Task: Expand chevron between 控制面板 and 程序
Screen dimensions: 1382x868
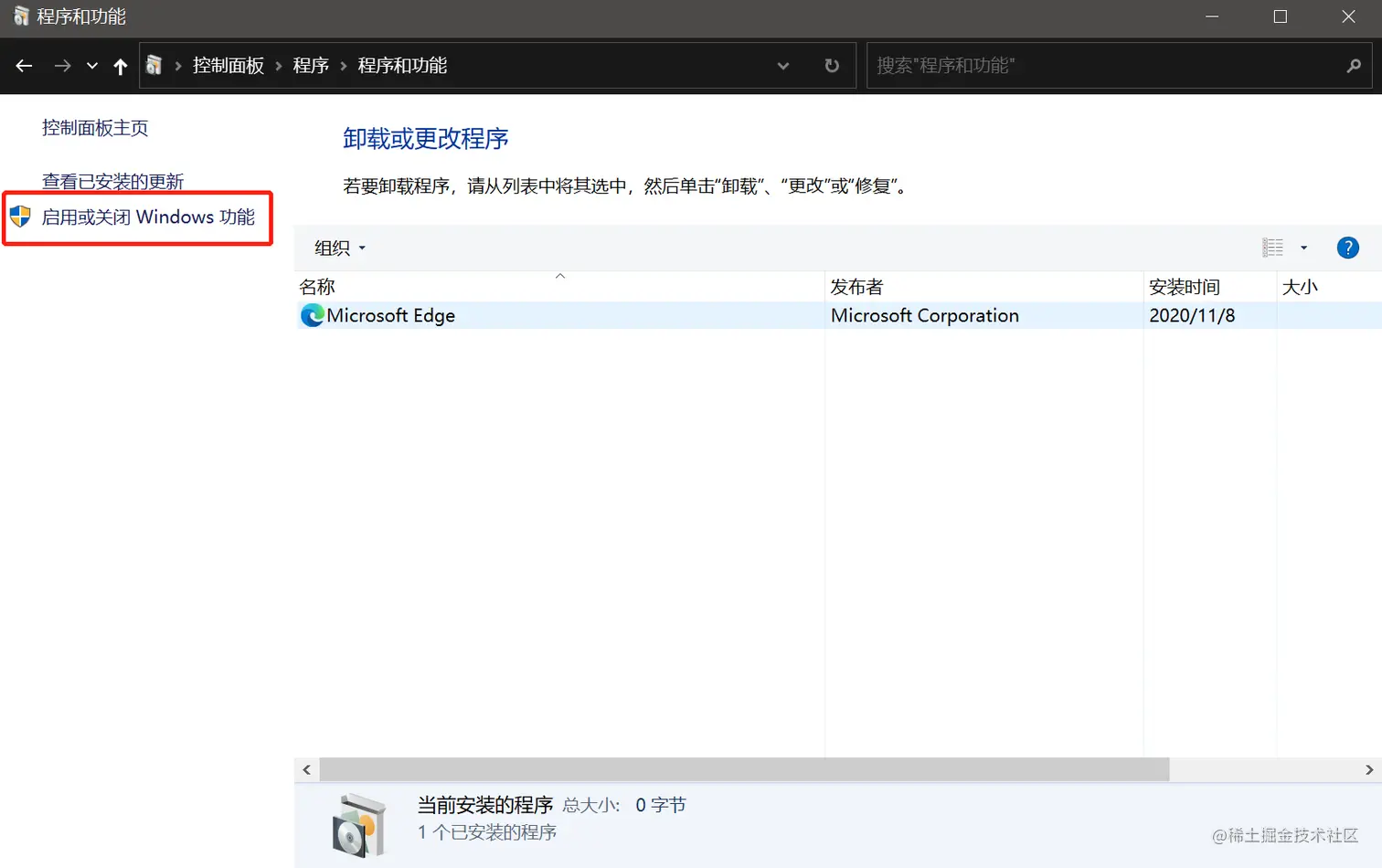Action: pyautogui.click(x=279, y=66)
